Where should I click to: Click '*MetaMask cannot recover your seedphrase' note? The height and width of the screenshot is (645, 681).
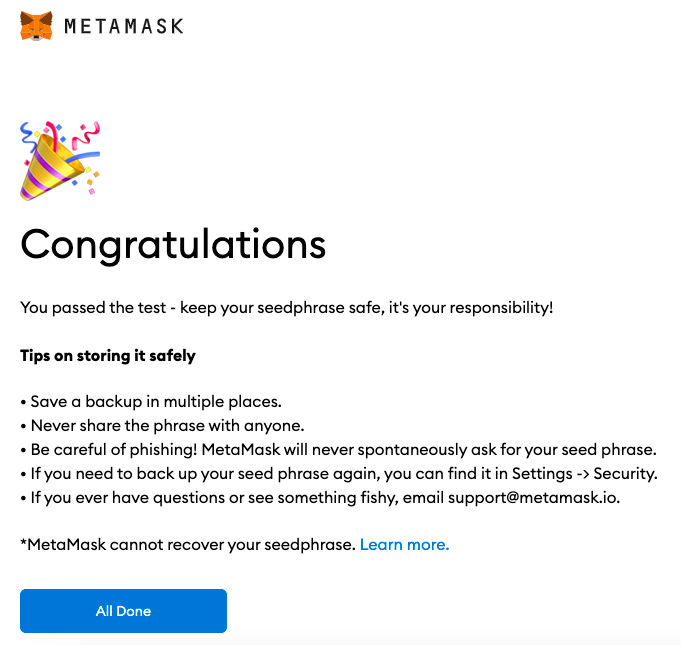188,544
